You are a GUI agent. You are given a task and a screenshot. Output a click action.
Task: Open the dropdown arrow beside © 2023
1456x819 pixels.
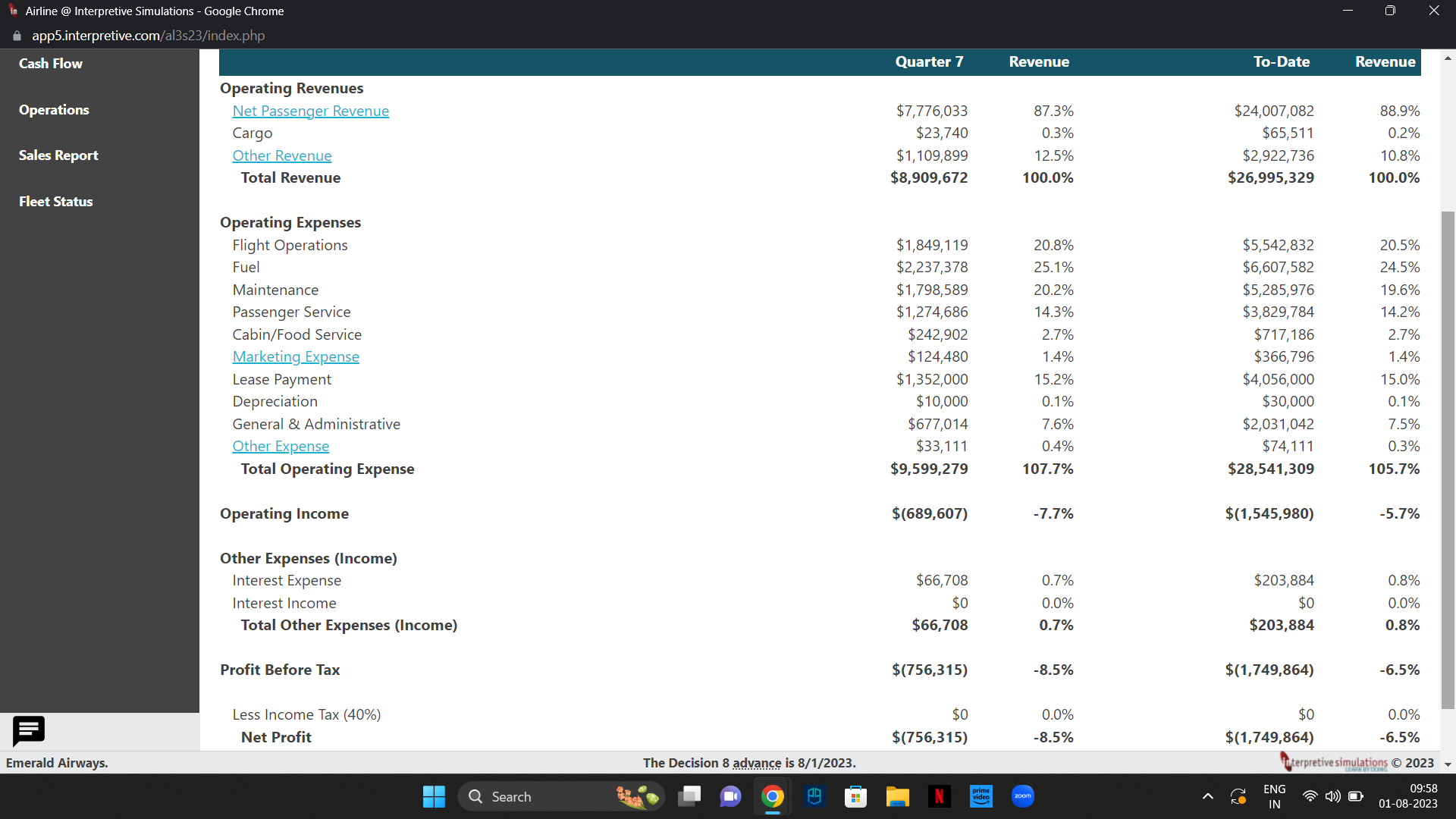[x=1447, y=764]
